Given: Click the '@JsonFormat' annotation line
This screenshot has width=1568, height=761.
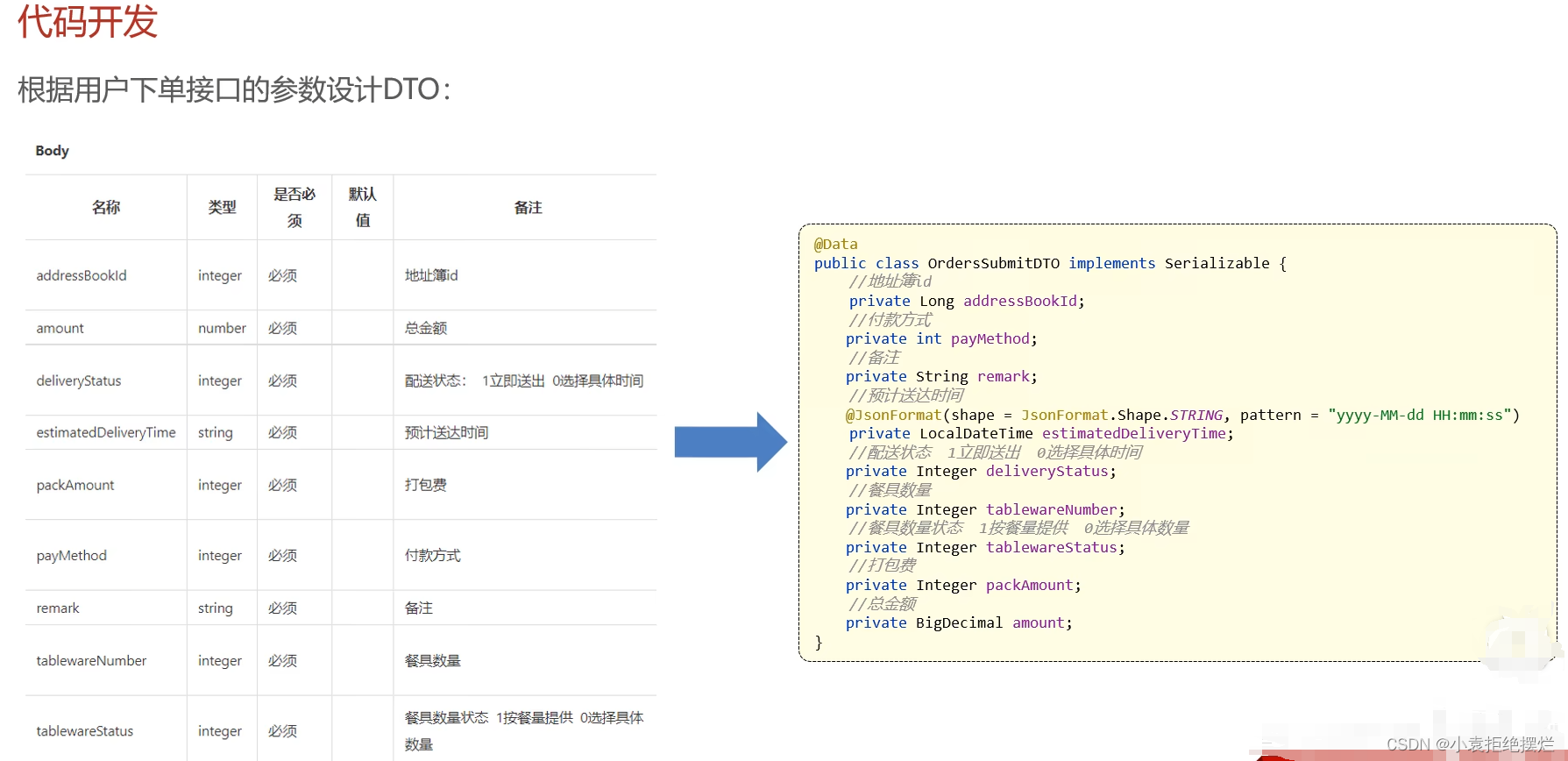Looking at the screenshot, I should (x=1182, y=415).
